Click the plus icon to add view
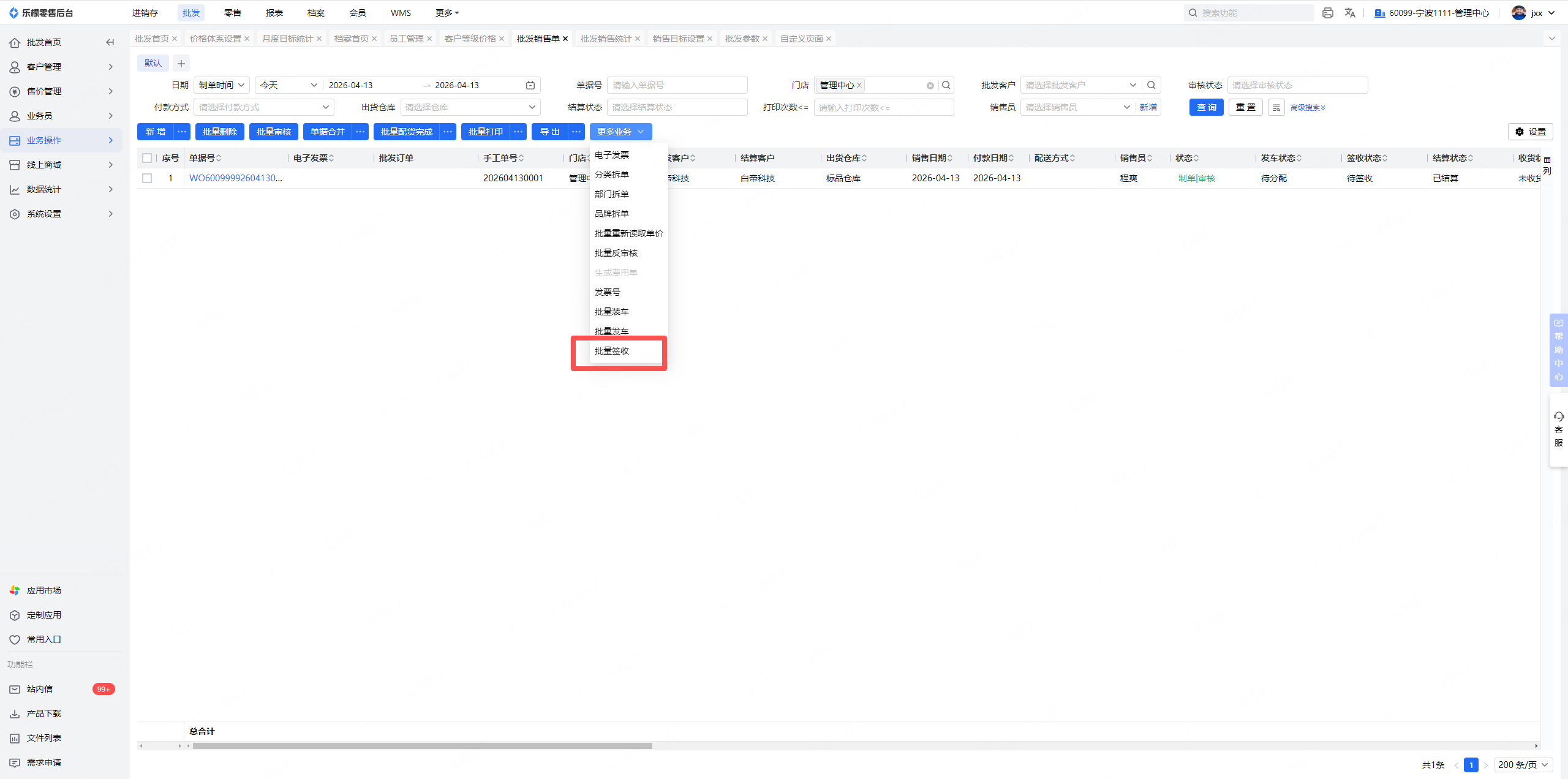 (181, 63)
